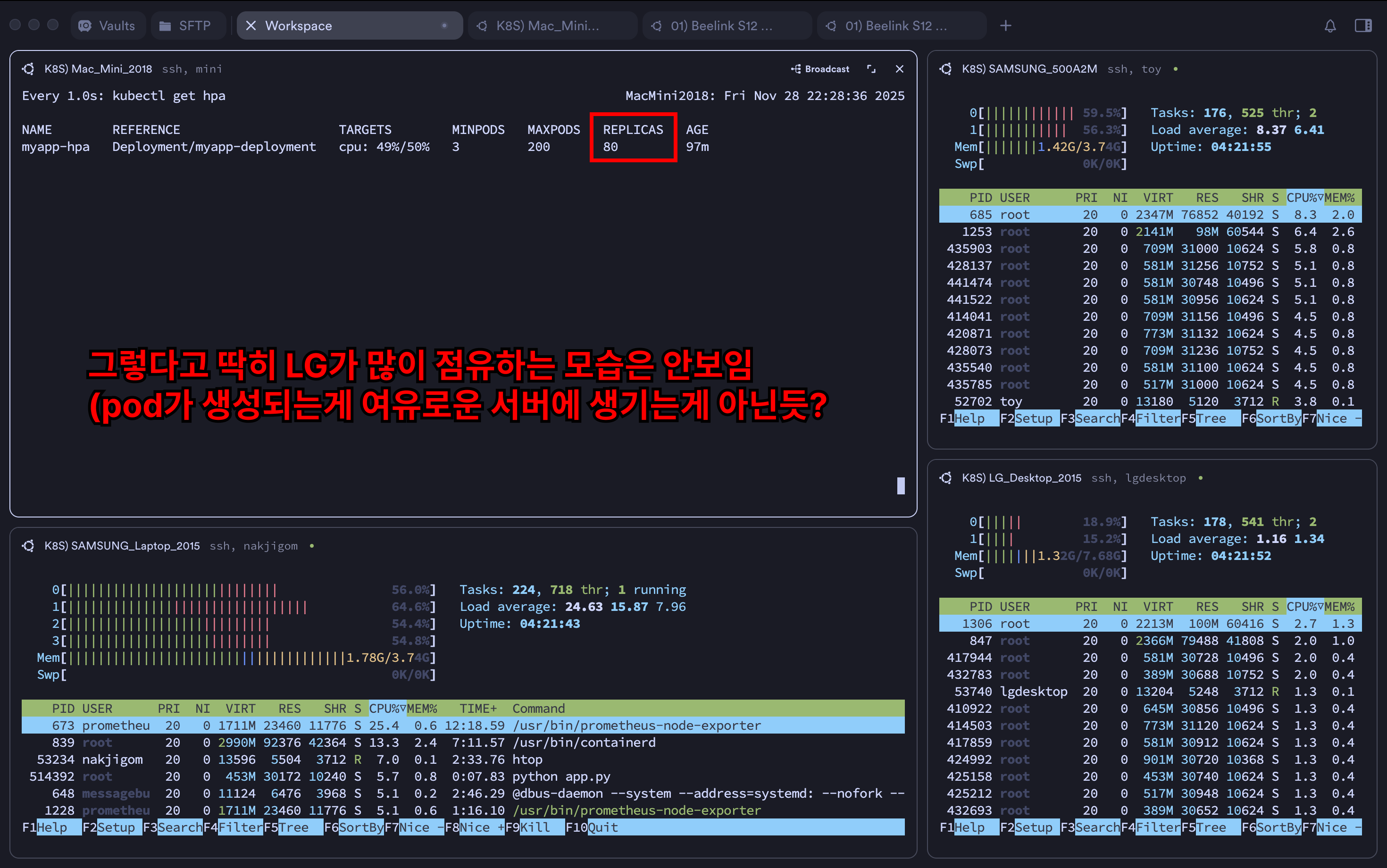Click F9 Kill in SAMSUNG_Laptop htop
Image resolution: width=1387 pixels, height=868 pixels.
[535, 827]
